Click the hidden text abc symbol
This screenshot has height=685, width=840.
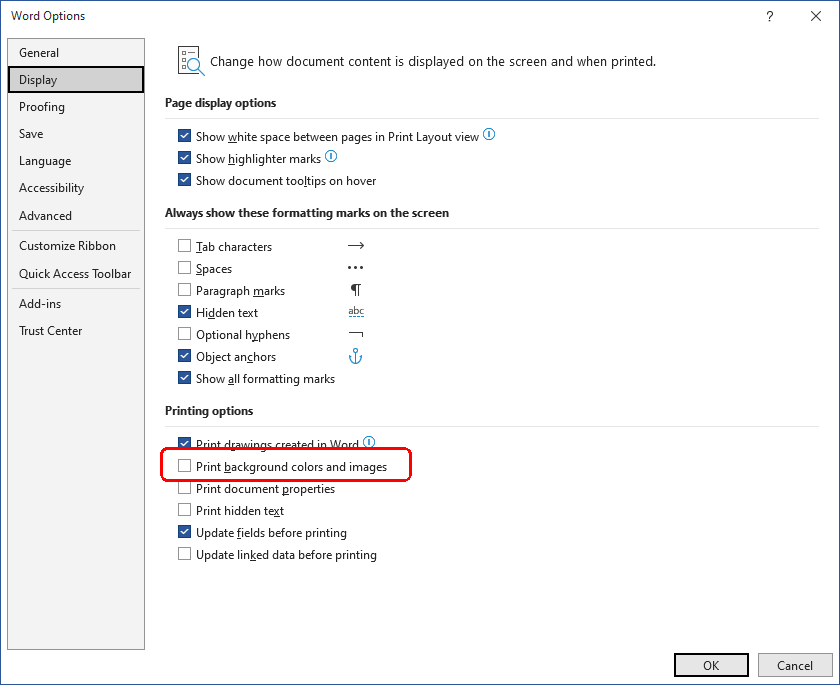coord(356,312)
